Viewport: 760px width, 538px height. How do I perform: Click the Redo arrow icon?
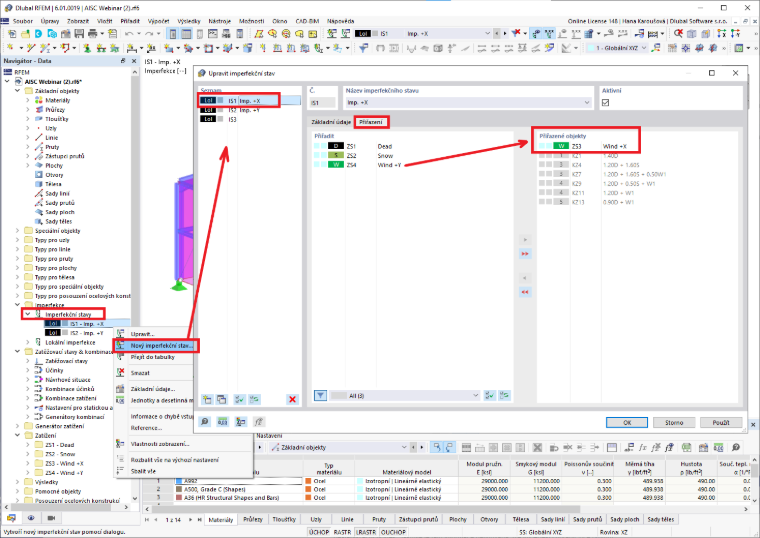click(149, 33)
